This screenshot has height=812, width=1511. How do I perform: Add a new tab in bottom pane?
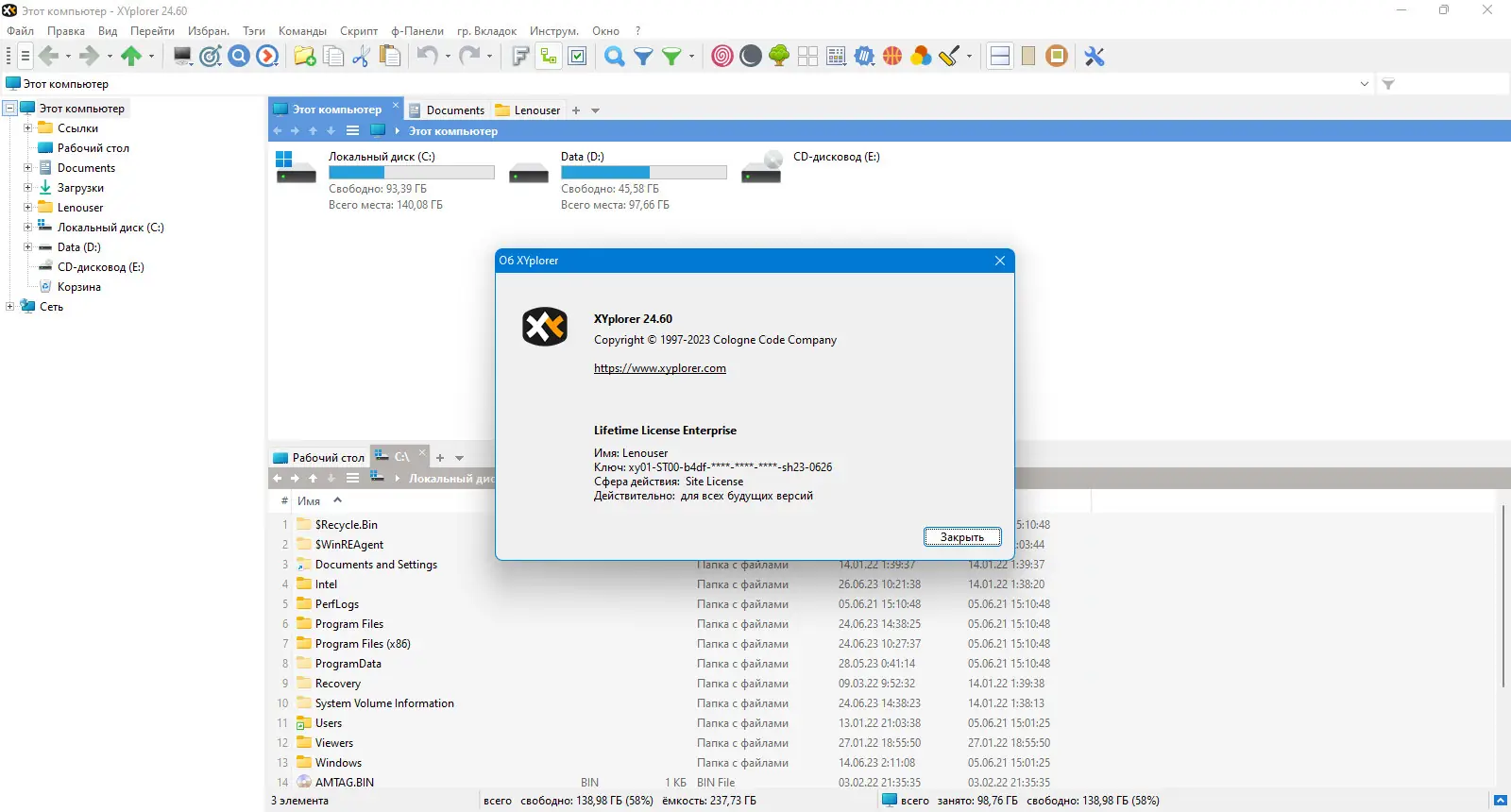point(440,458)
